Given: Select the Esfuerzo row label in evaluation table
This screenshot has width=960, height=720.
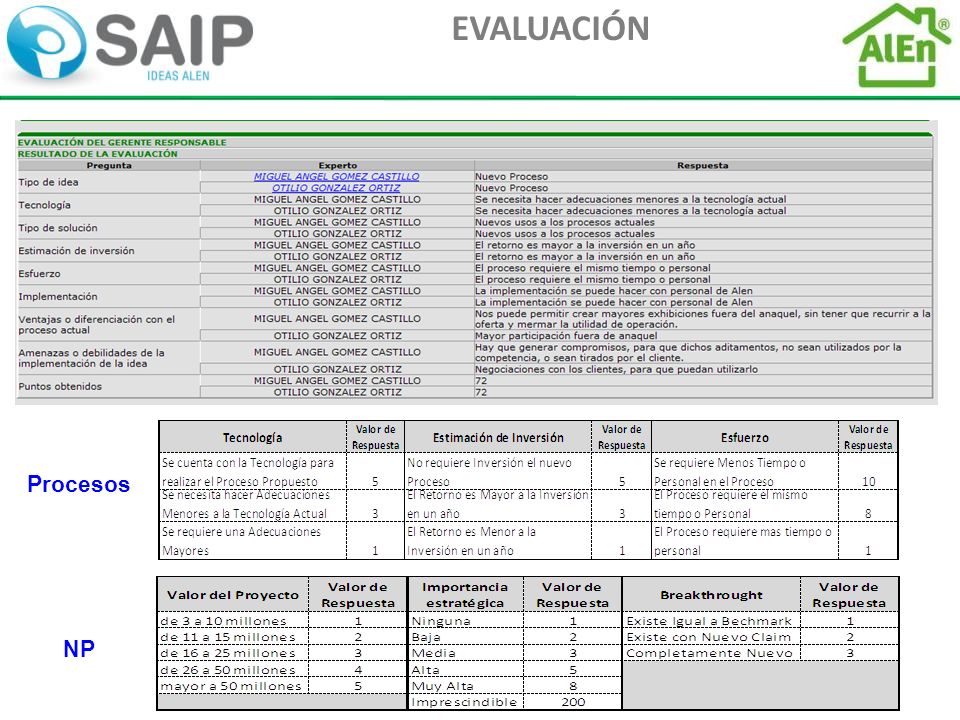Looking at the screenshot, I should tap(39, 274).
